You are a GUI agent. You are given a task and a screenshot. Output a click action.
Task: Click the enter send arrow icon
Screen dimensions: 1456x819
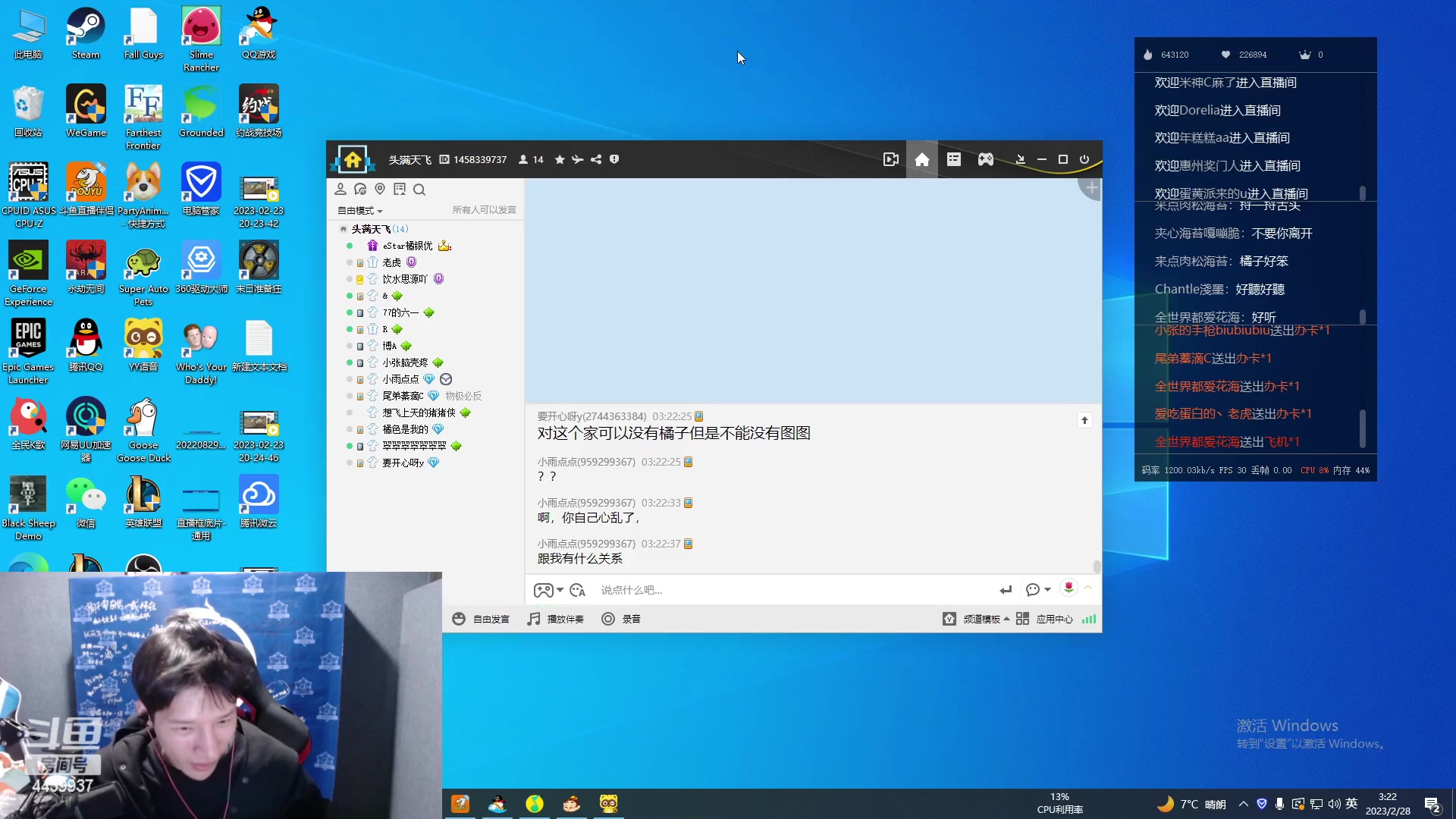(1006, 590)
